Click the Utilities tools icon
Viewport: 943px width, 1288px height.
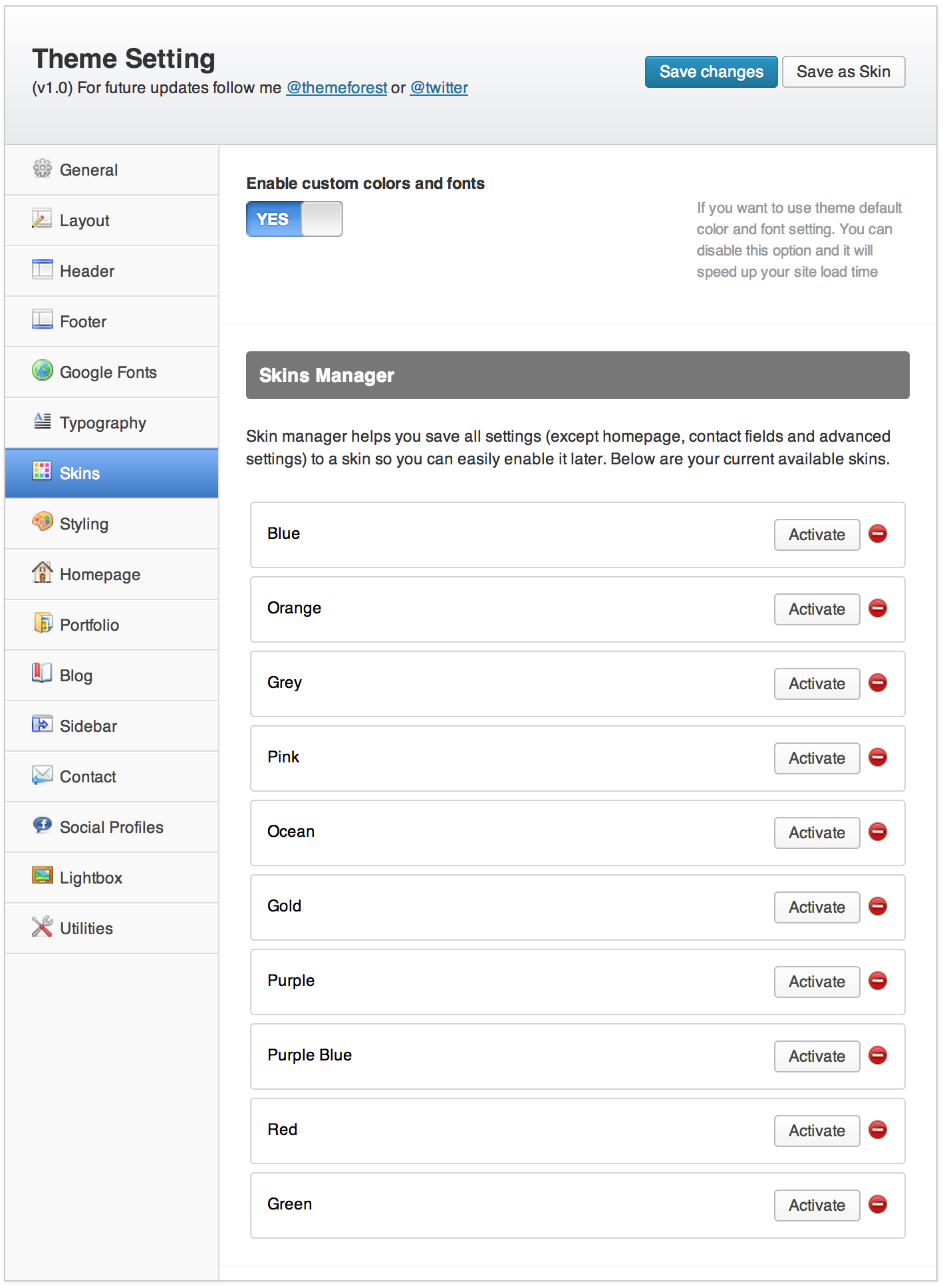(42, 926)
